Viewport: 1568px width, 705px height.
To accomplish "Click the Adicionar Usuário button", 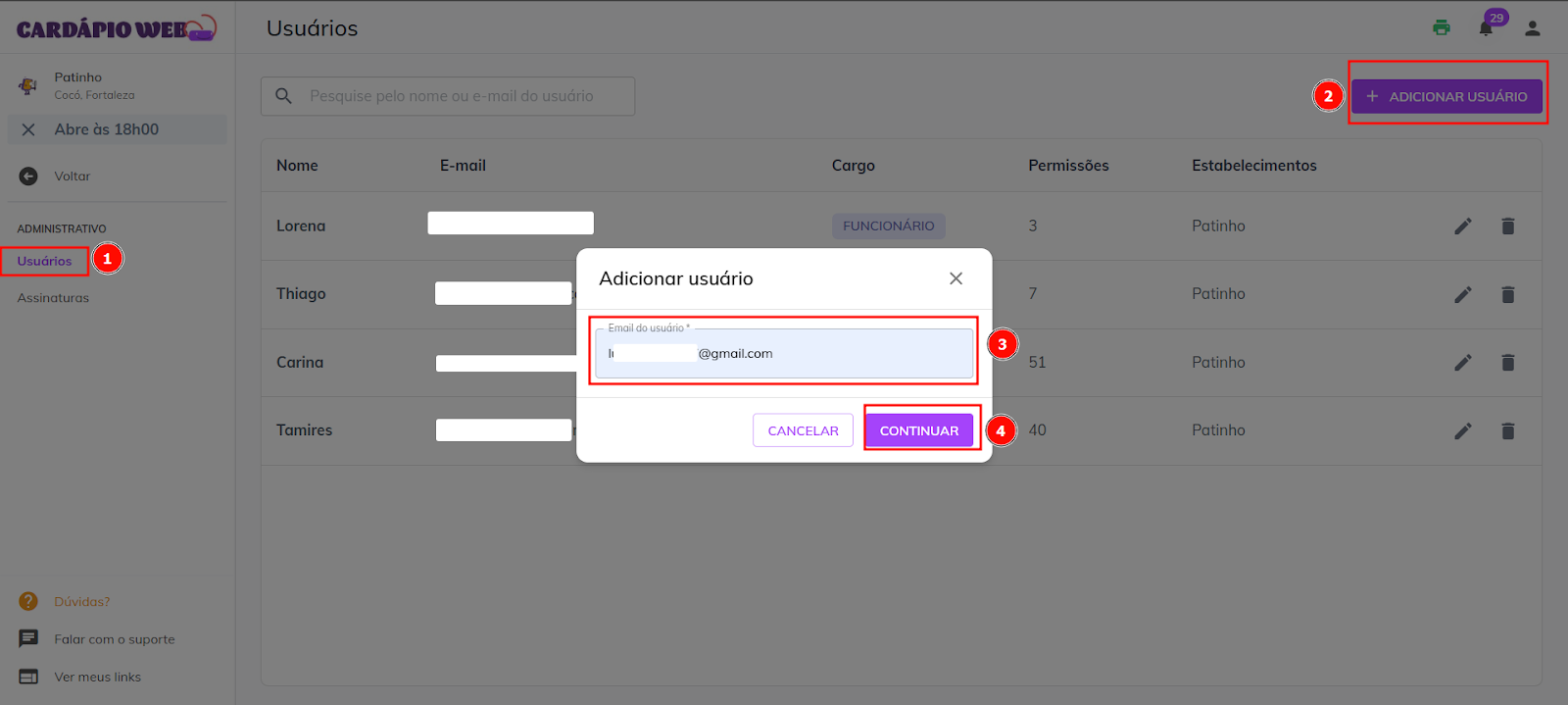I will pyautogui.click(x=1445, y=96).
